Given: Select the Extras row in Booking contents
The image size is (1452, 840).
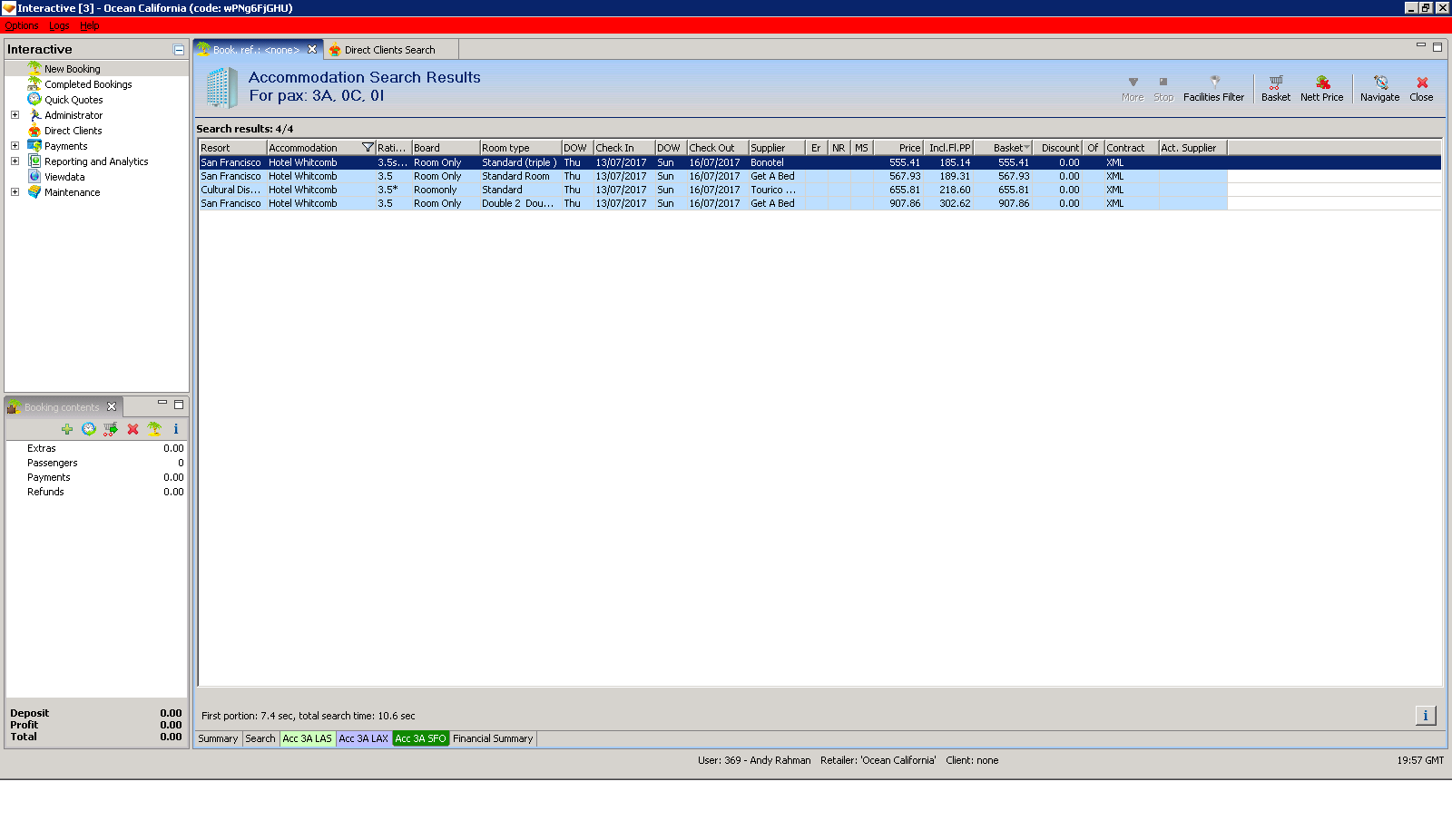Looking at the screenshot, I should pyautogui.click(x=96, y=448).
